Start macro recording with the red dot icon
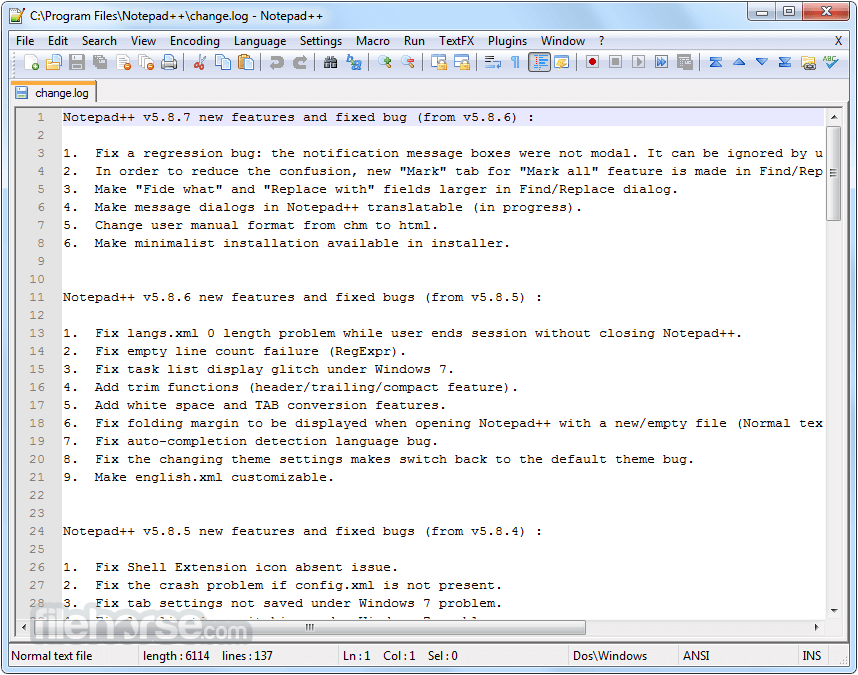The image size is (858, 675). [x=592, y=62]
